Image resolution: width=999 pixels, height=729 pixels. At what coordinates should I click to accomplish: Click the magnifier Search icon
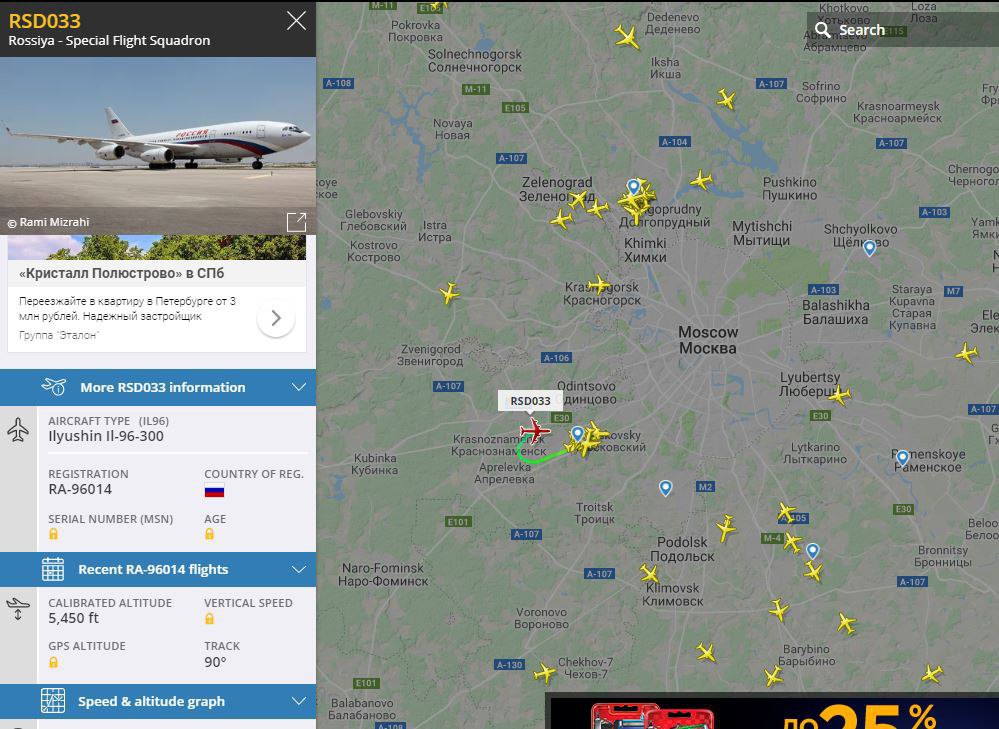tap(823, 30)
